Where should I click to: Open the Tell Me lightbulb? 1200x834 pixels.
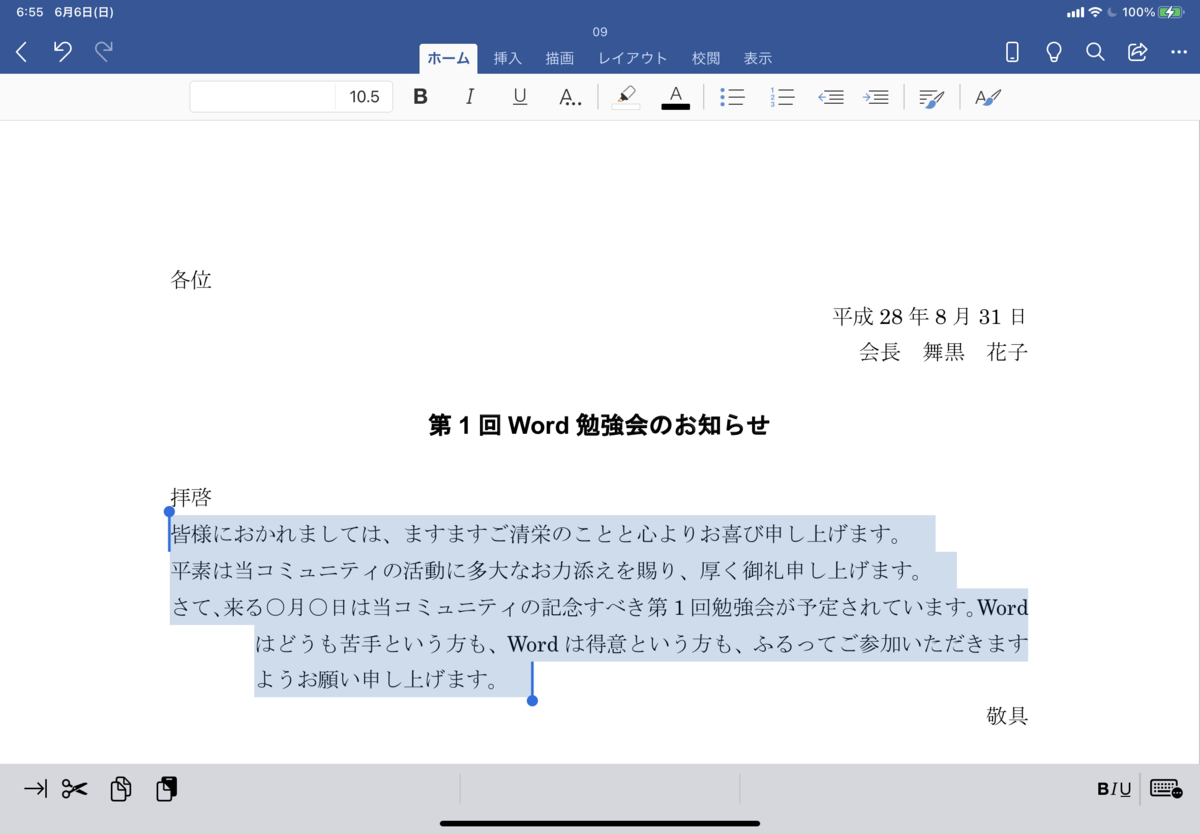pos(1053,52)
